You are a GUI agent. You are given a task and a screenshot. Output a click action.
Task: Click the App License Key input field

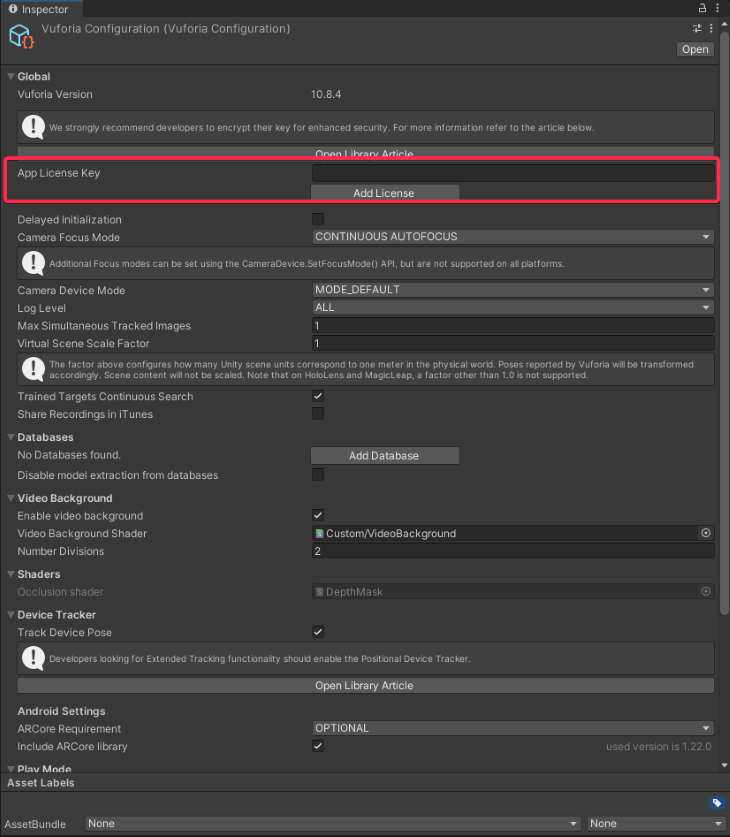click(x=513, y=172)
